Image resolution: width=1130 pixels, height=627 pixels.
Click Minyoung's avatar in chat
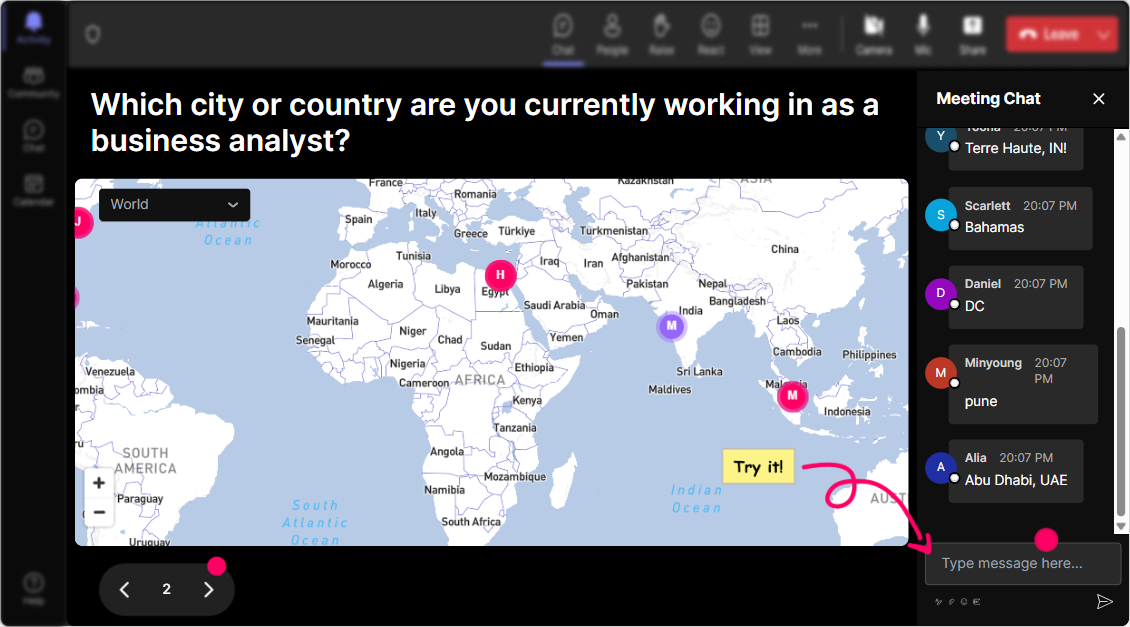pyautogui.click(x=940, y=373)
